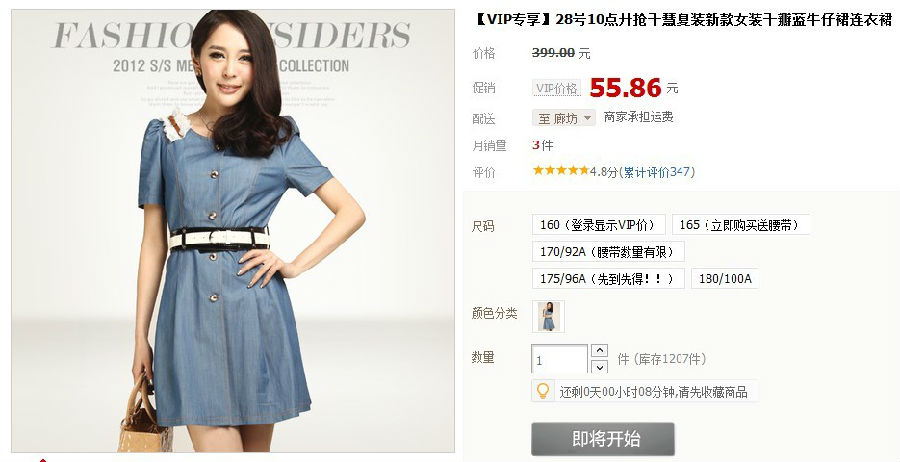Decrease quantity with the down arrow

point(599,367)
